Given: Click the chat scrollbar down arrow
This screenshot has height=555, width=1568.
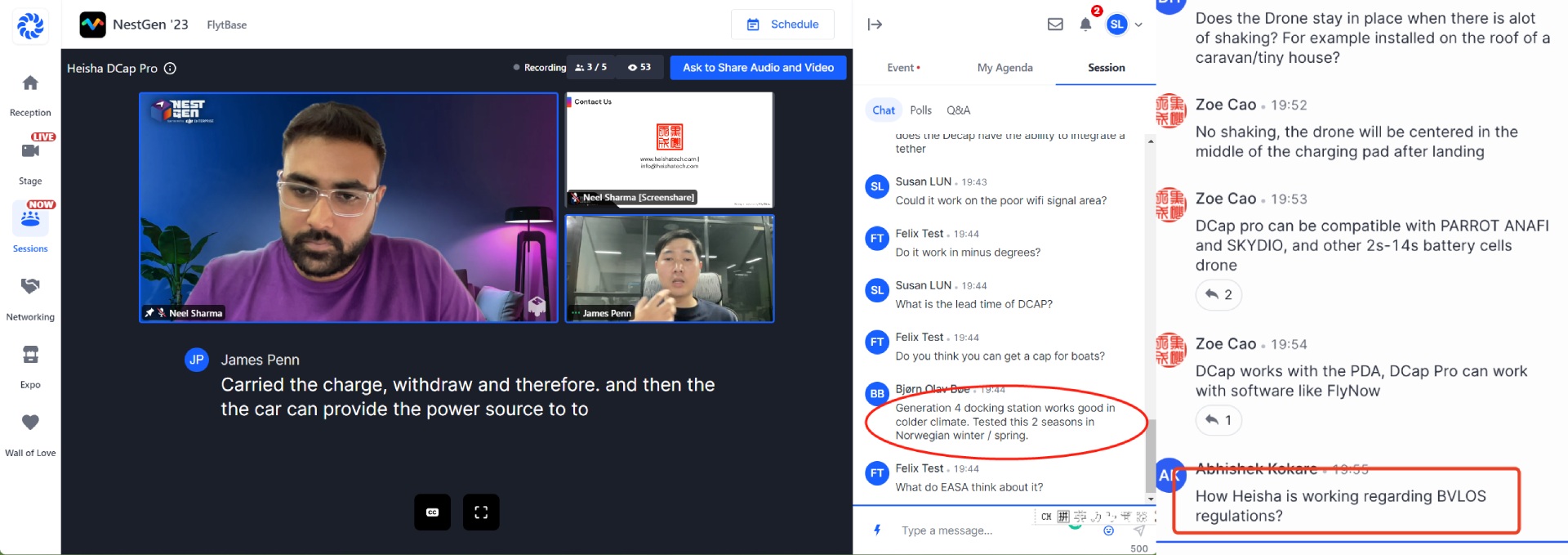Looking at the screenshot, I should pyautogui.click(x=1151, y=499).
